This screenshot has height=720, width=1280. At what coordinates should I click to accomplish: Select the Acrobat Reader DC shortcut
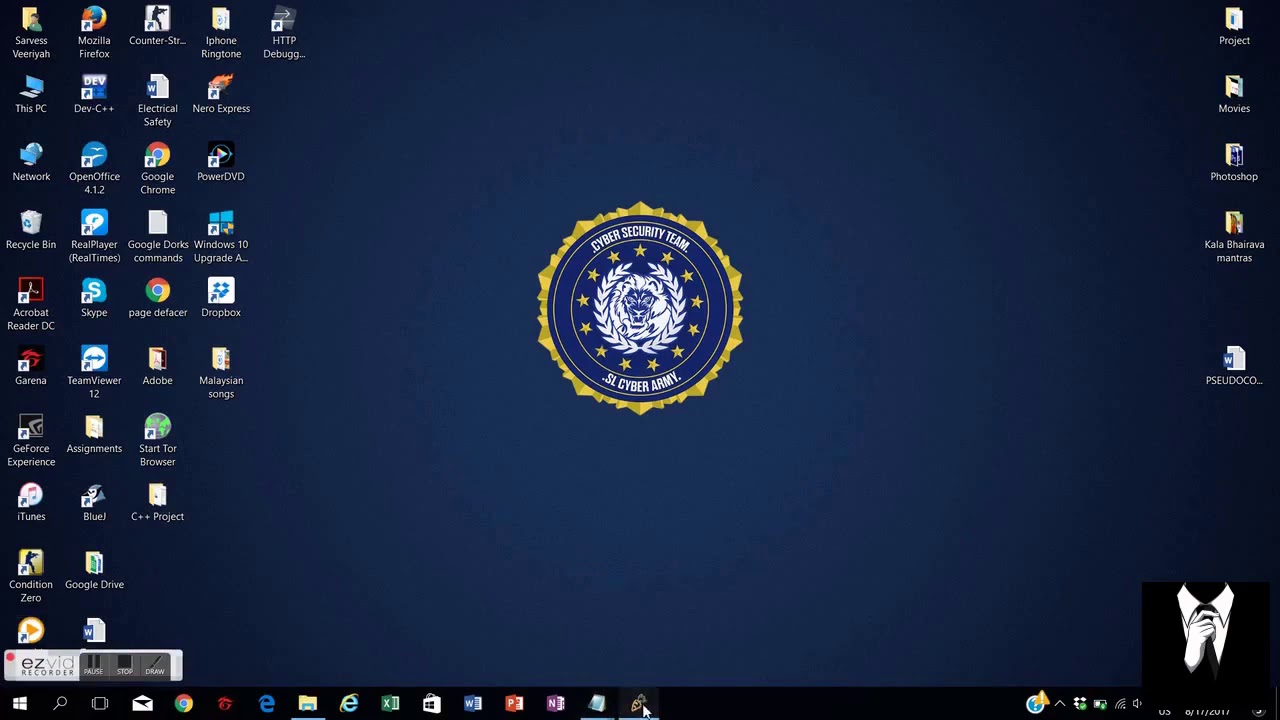(31, 304)
